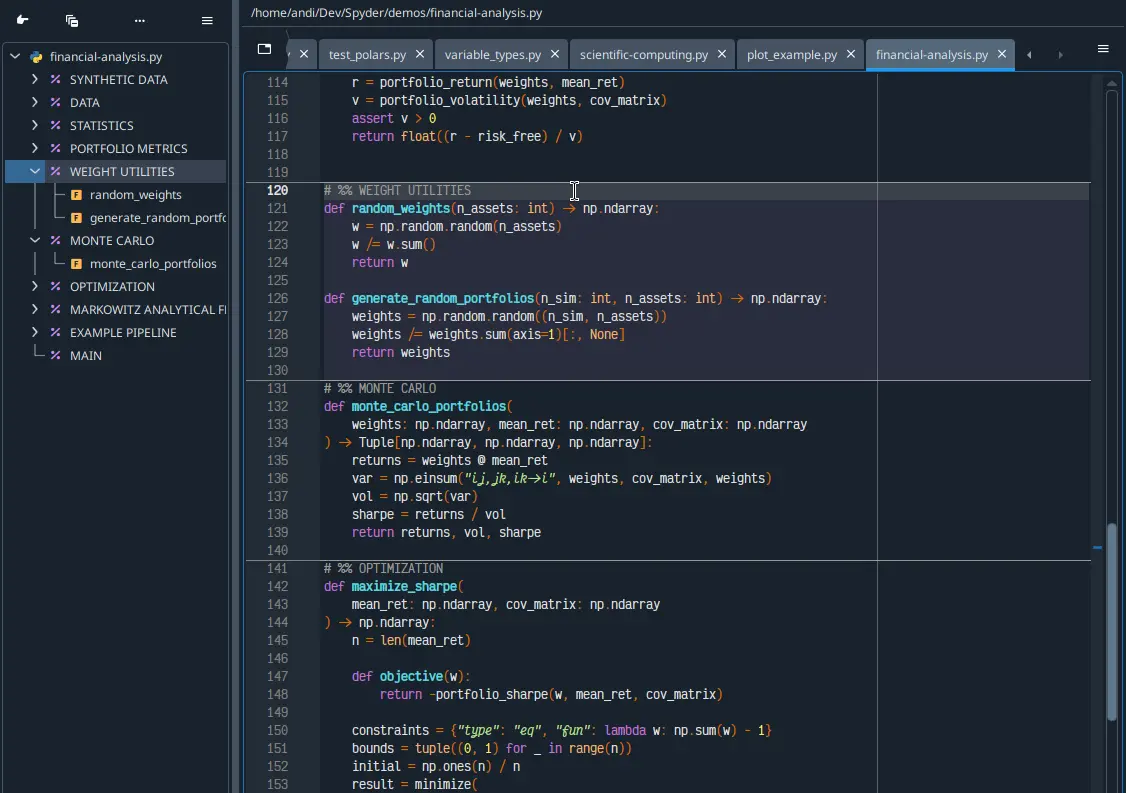Image resolution: width=1126 pixels, height=793 pixels.
Task: Close the test_polars.py tab
Action: pos(420,54)
